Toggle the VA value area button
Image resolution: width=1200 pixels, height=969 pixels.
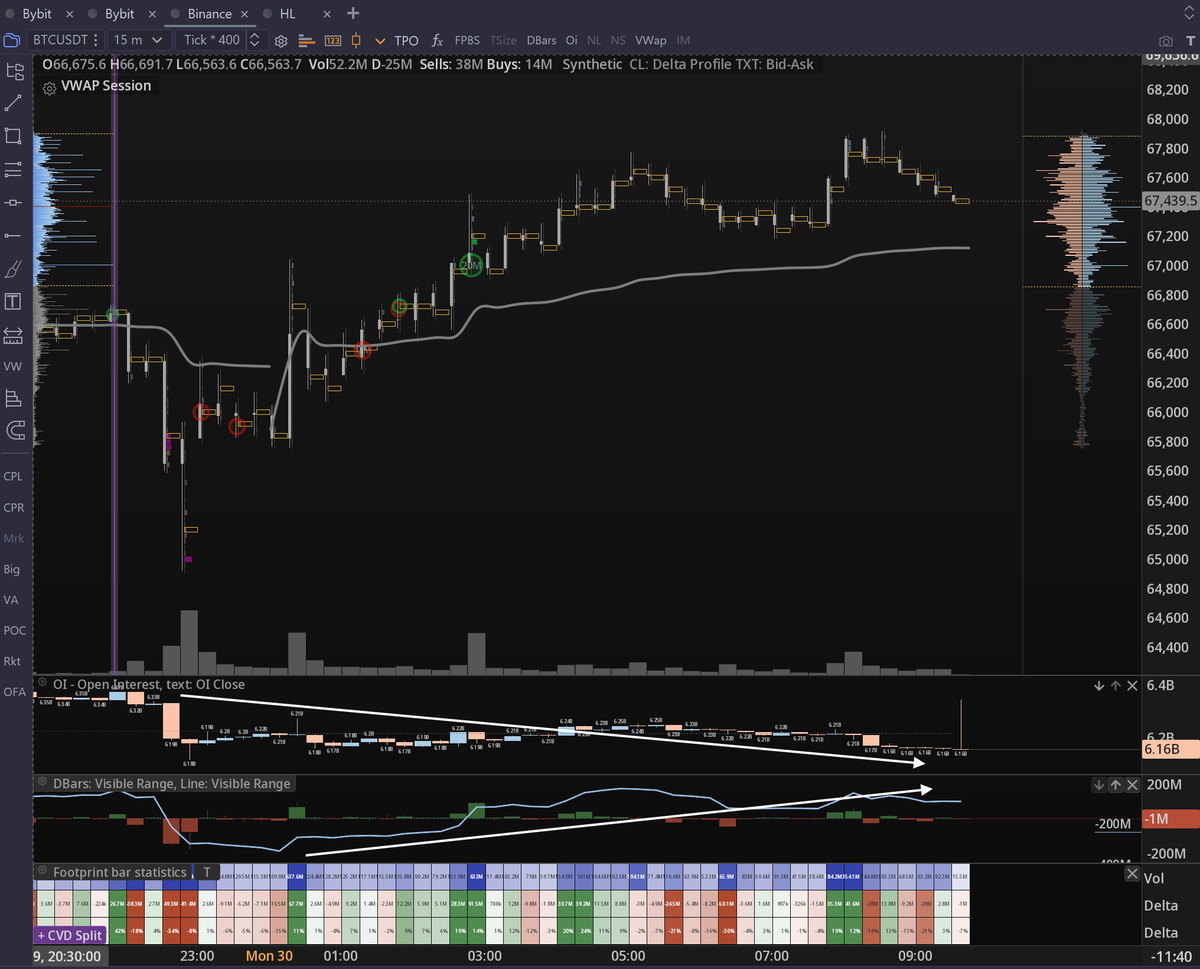tap(11, 600)
